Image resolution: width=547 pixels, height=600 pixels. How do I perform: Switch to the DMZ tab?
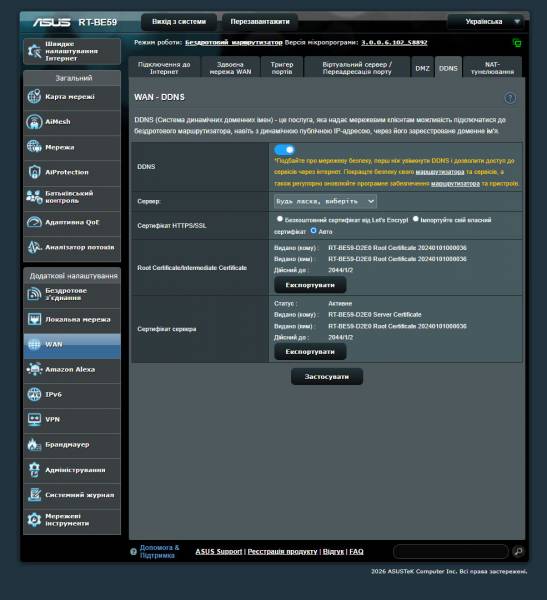(x=423, y=68)
